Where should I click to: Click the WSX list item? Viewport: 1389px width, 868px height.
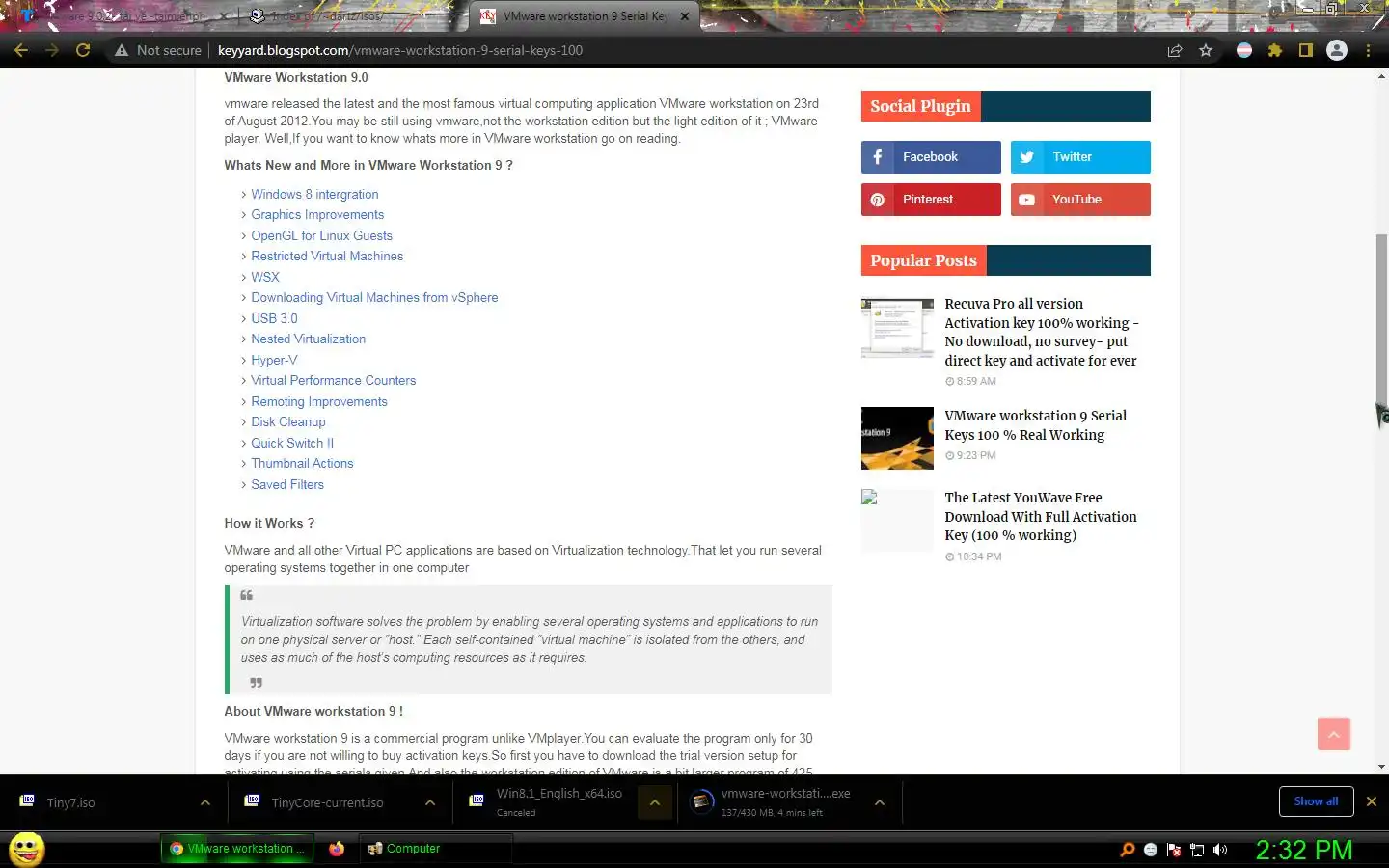(x=265, y=277)
